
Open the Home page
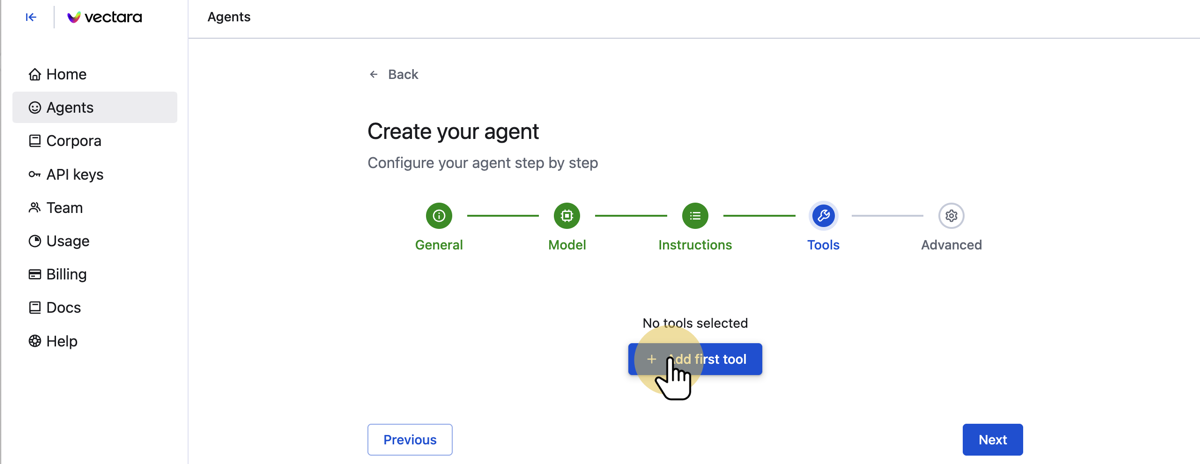[x=66, y=74]
